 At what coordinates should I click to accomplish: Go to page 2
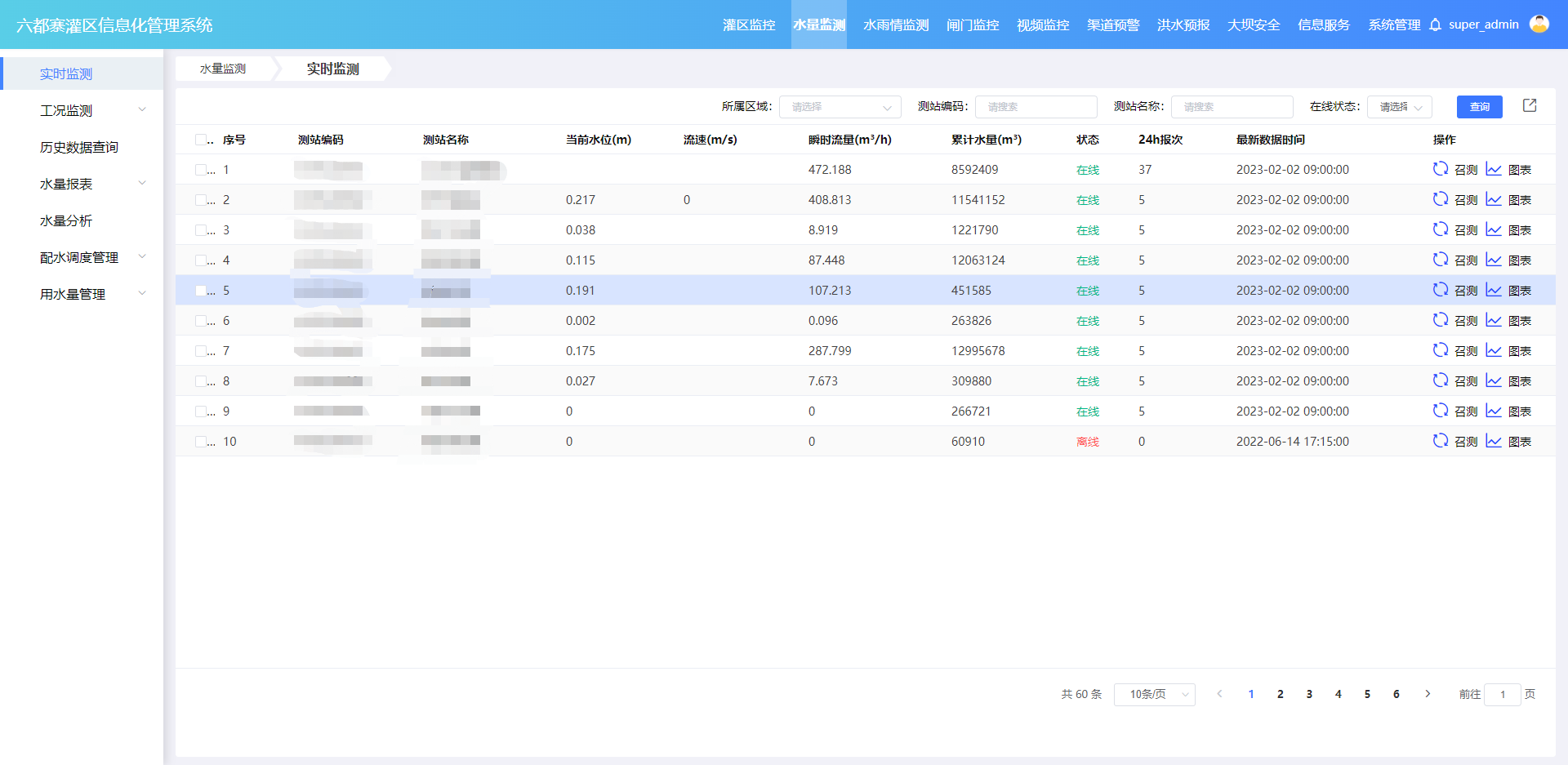pos(1280,694)
